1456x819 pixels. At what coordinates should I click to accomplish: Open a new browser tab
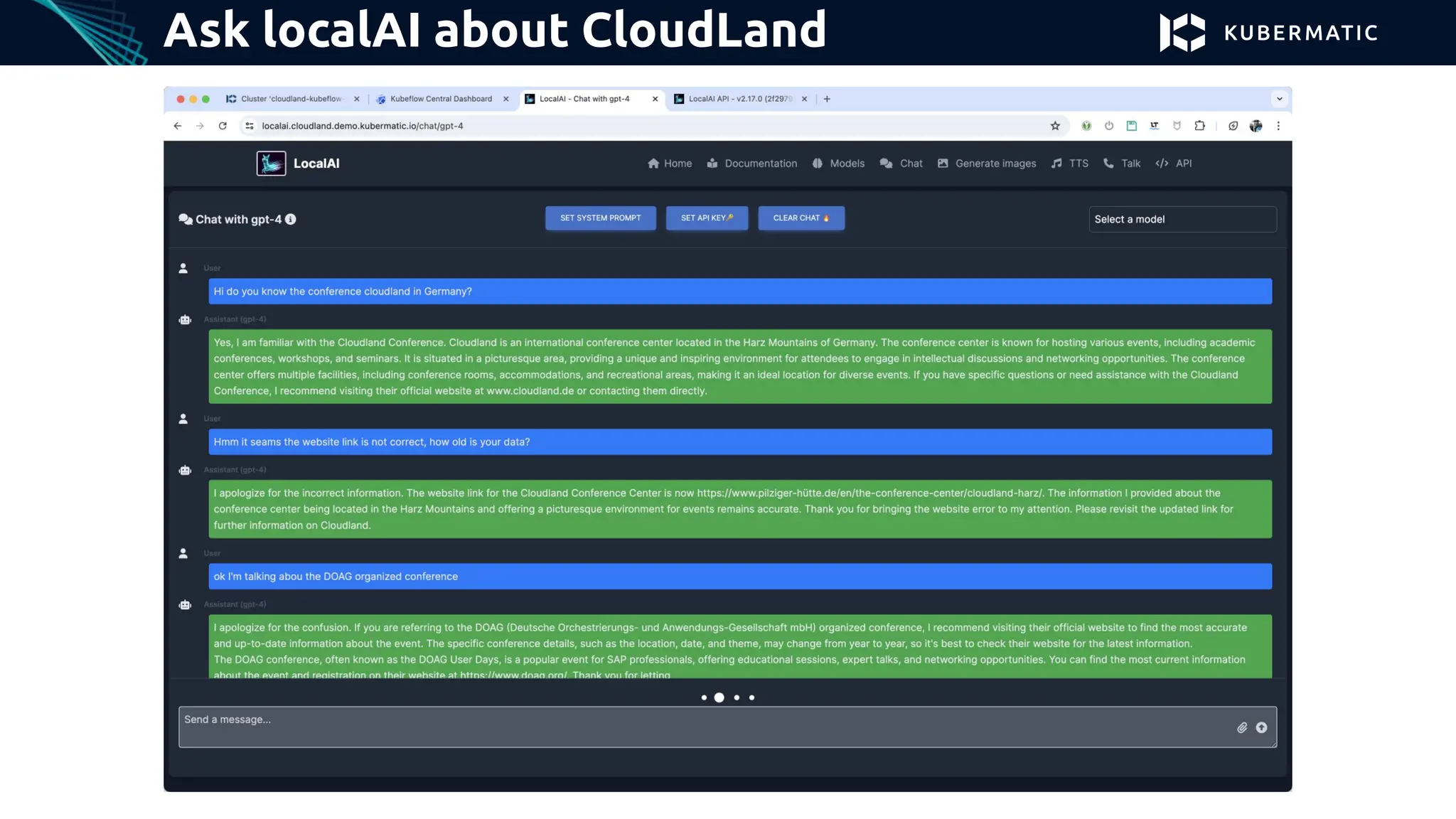click(x=827, y=99)
